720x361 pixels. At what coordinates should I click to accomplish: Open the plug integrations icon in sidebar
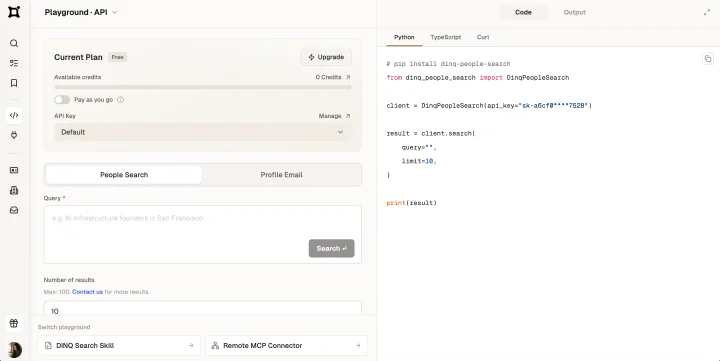[14, 135]
